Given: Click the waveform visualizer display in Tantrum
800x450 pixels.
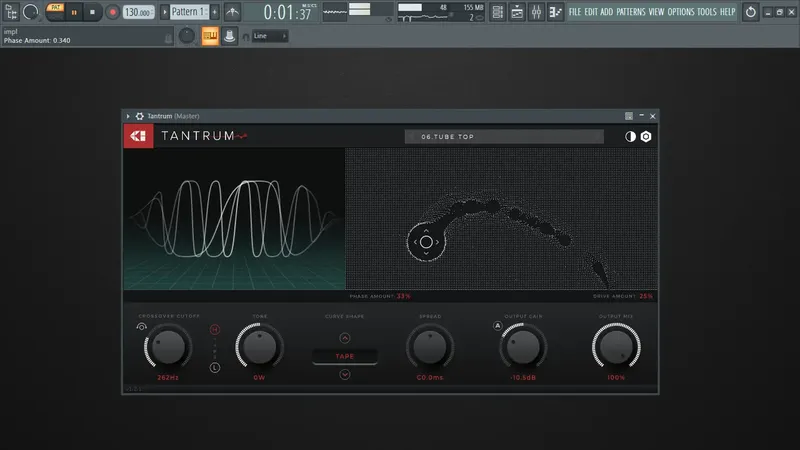Looking at the screenshot, I should coord(234,219).
